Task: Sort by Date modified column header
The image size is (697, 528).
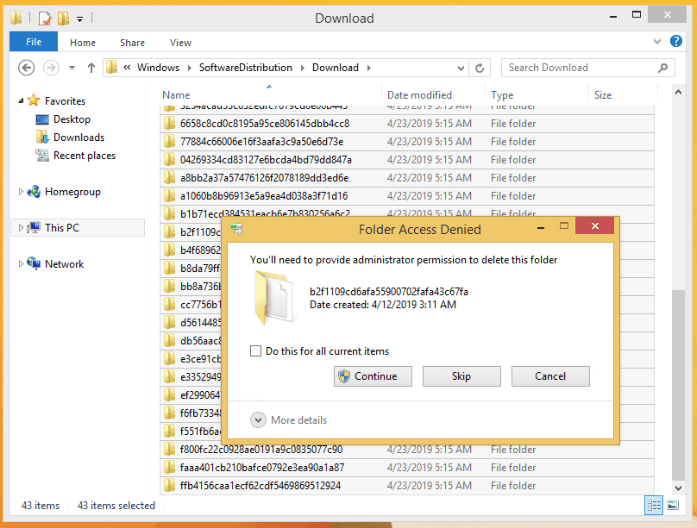Action: click(x=419, y=95)
